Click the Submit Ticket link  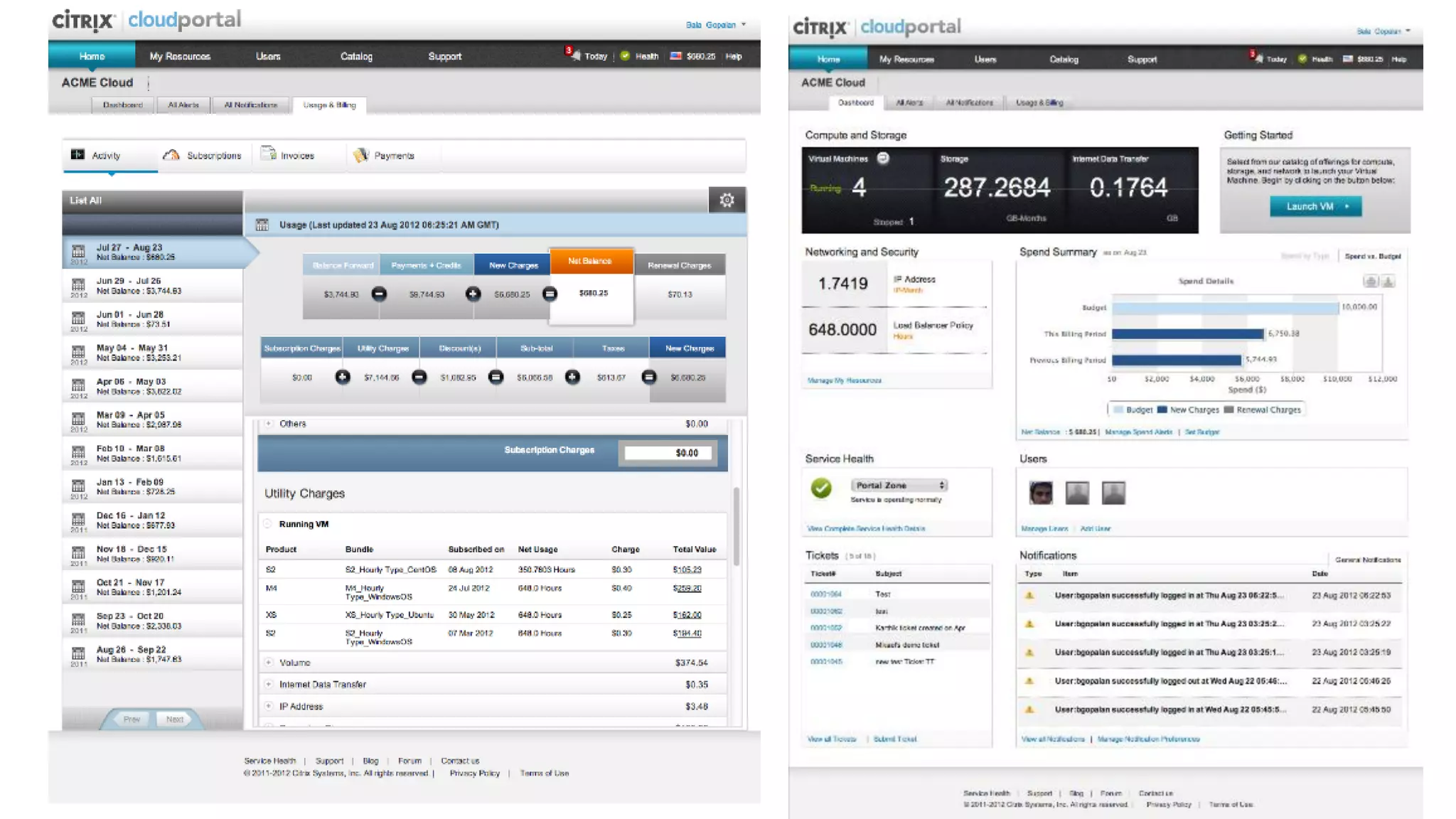click(895, 739)
